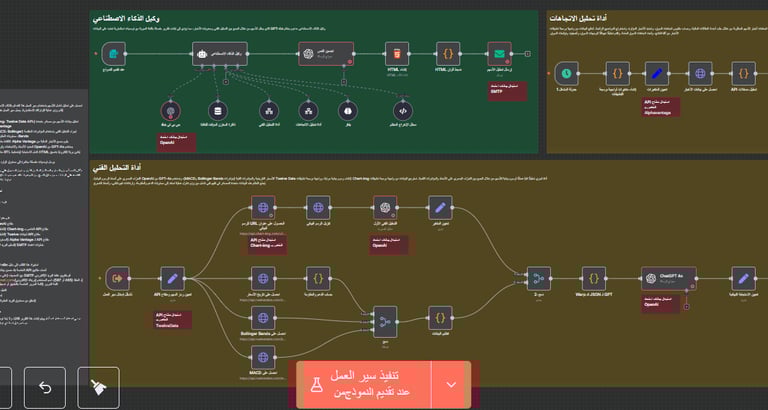The width and height of the screenshot is (768, 410).
Task: Open the OpenAI node next to the HTML node
Action: pyautogui.click(x=326, y=54)
